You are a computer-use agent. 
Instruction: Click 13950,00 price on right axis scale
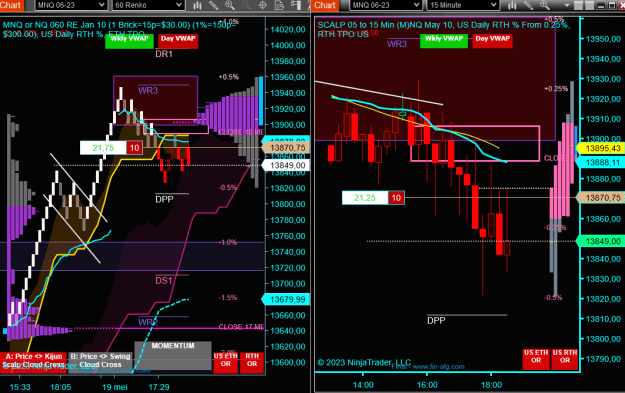coord(603,39)
